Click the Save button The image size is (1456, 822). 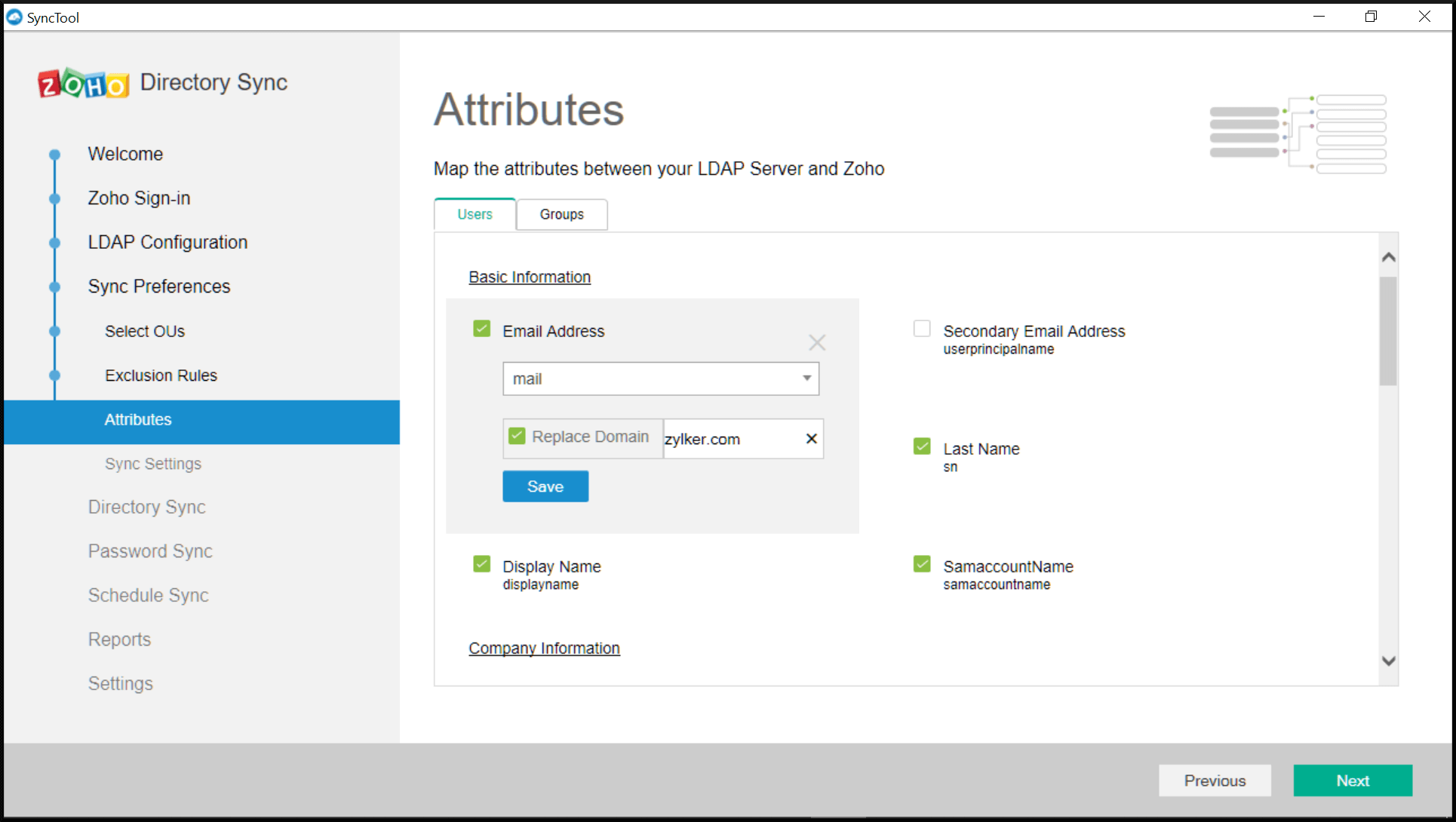[x=545, y=486]
